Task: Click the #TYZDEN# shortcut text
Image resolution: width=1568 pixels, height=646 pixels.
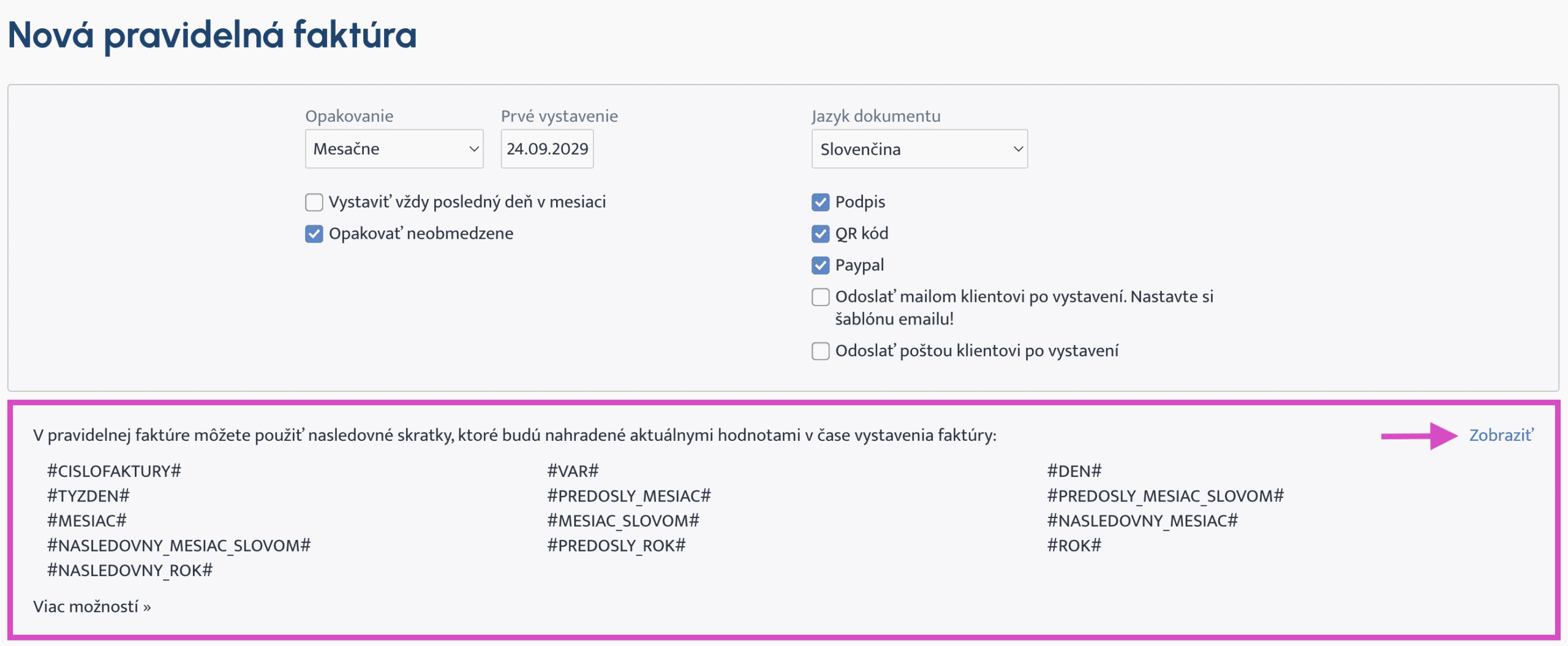Action: coord(88,496)
